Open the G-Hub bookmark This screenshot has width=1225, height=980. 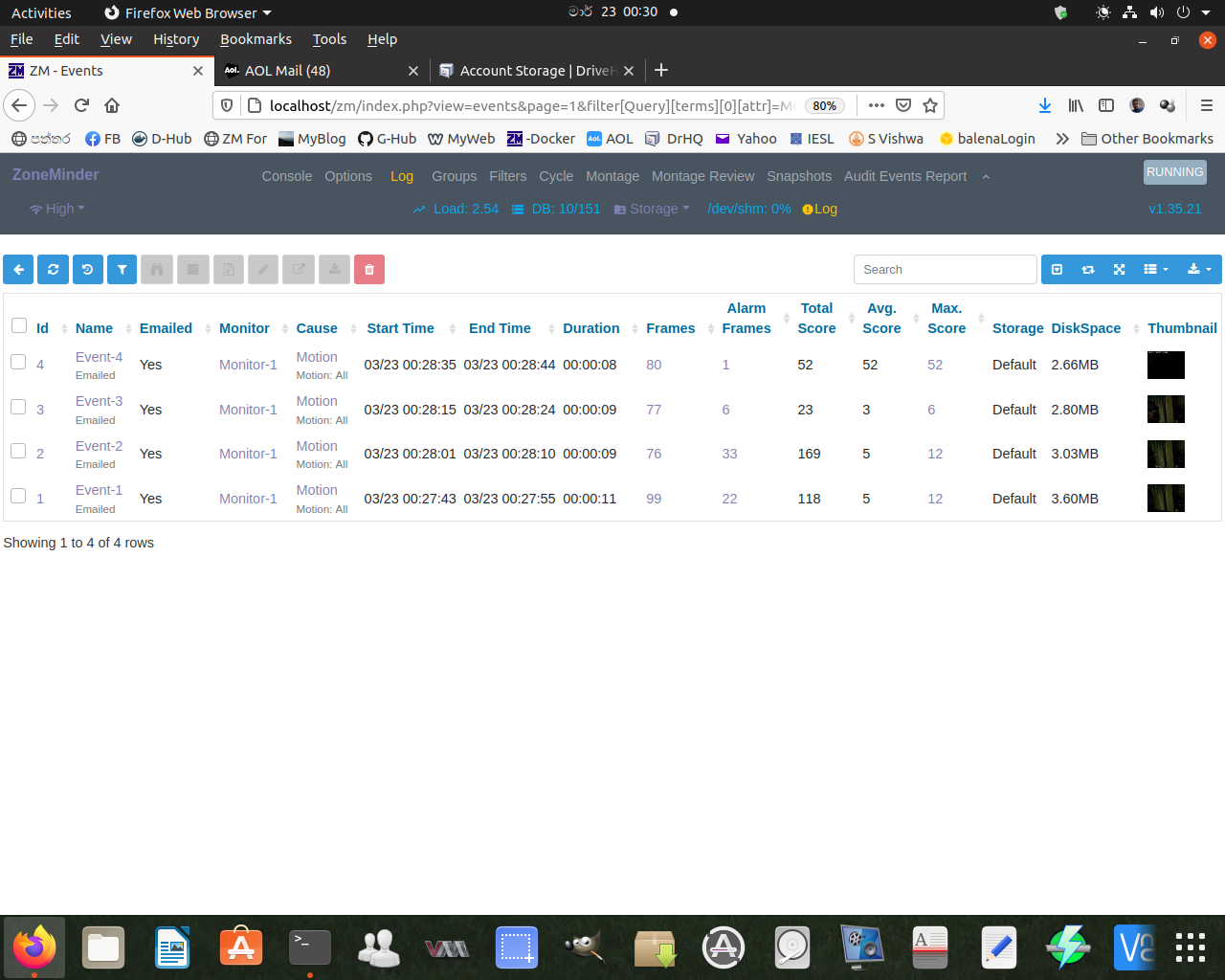tap(388, 139)
